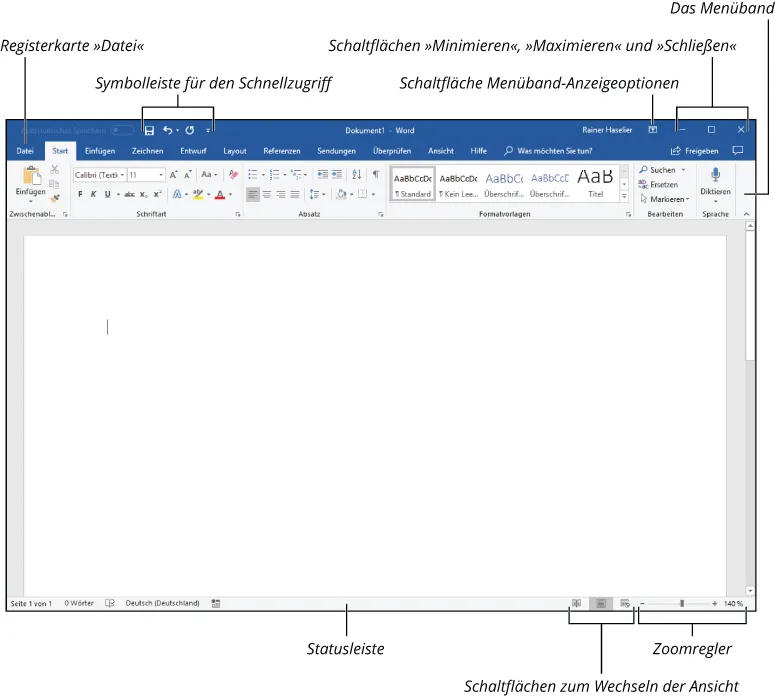Switch to the Referenzen ribbon tab
The height and width of the screenshot is (696, 775).
point(281,151)
